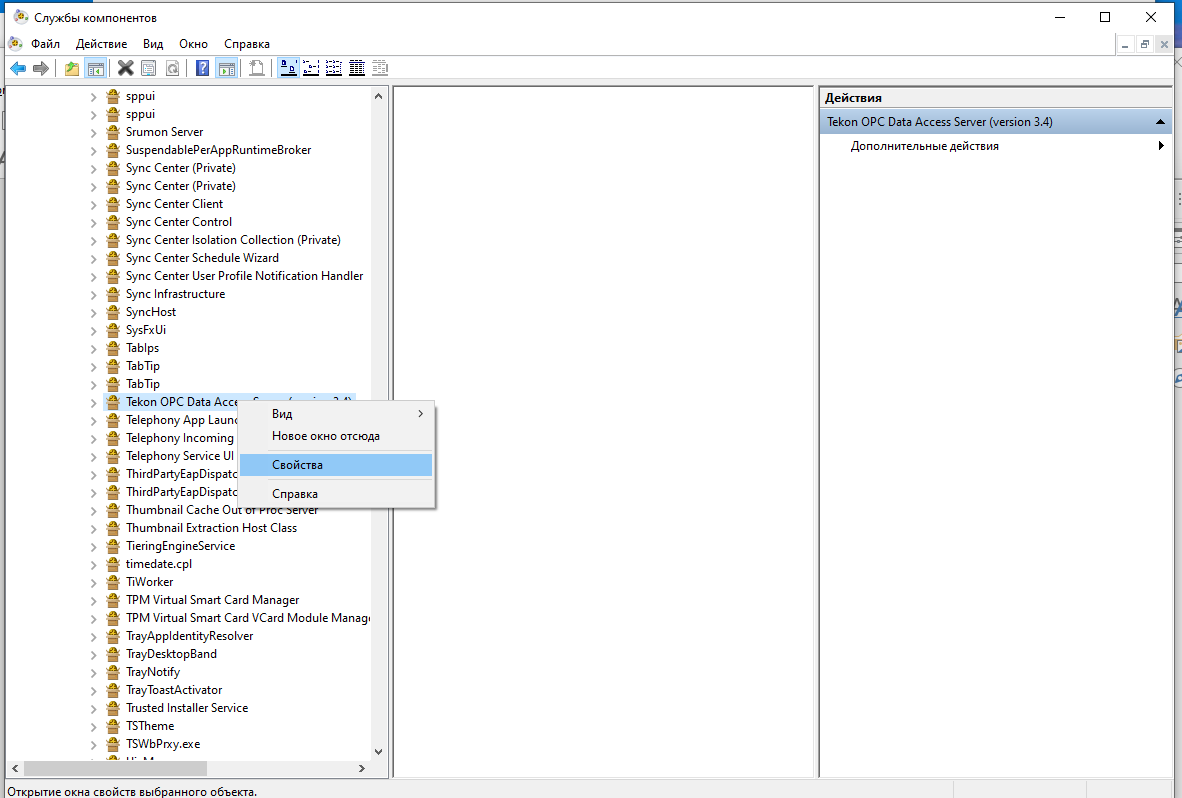Expand the Srumon Server tree node
The image size is (1182, 798).
pyautogui.click(x=93, y=132)
